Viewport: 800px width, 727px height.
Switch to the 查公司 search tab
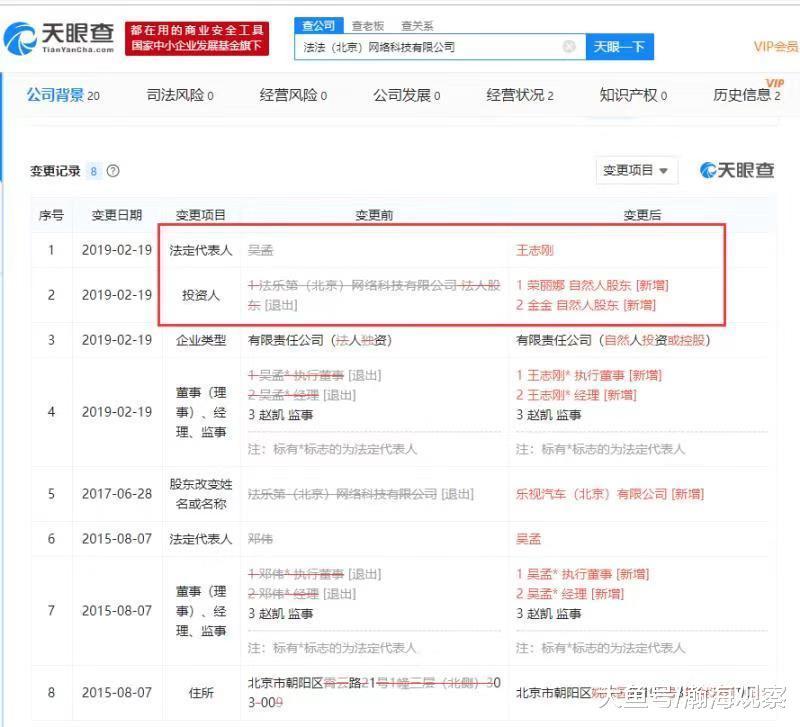(x=319, y=25)
